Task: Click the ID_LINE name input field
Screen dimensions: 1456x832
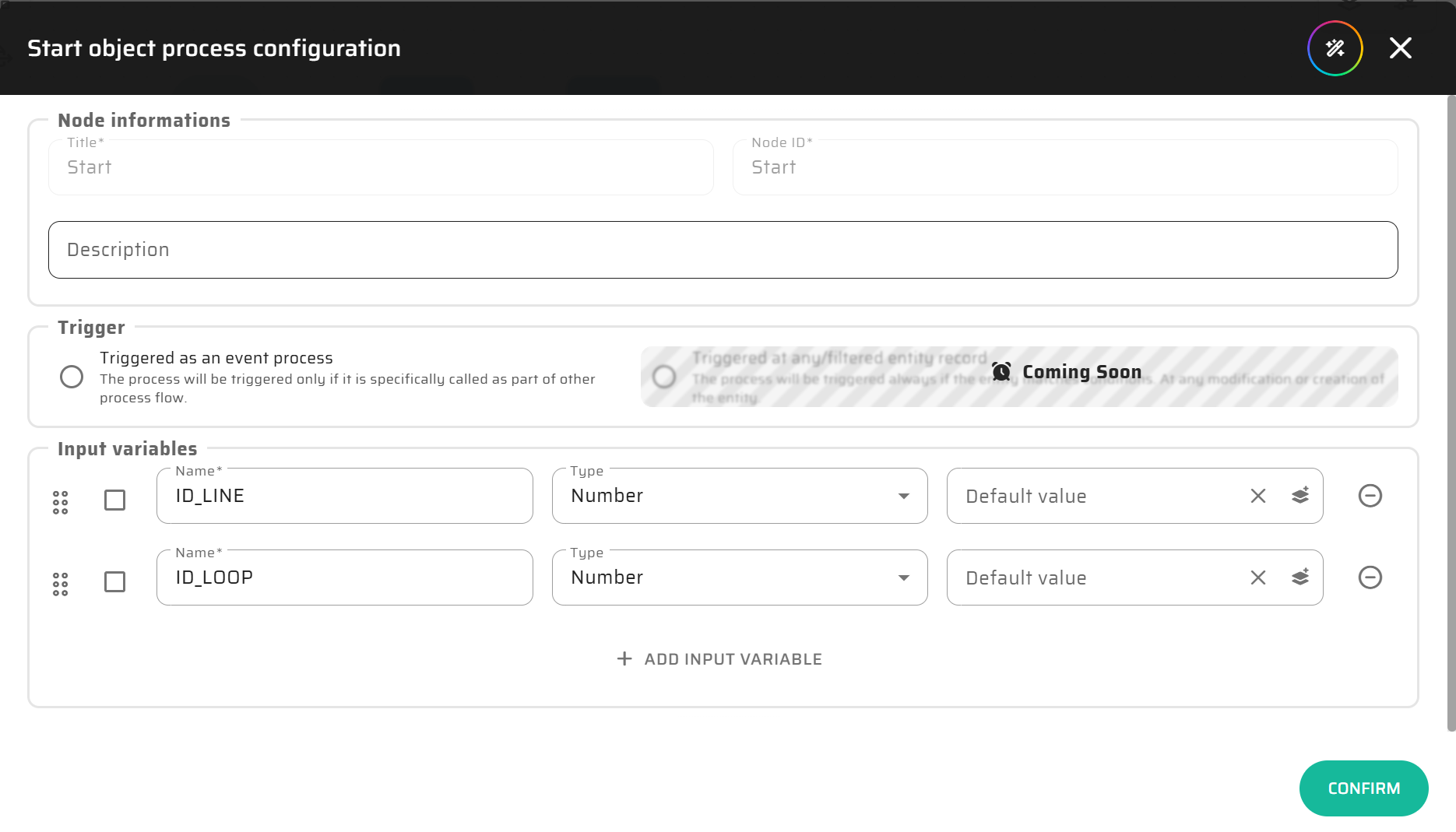Action: point(344,496)
